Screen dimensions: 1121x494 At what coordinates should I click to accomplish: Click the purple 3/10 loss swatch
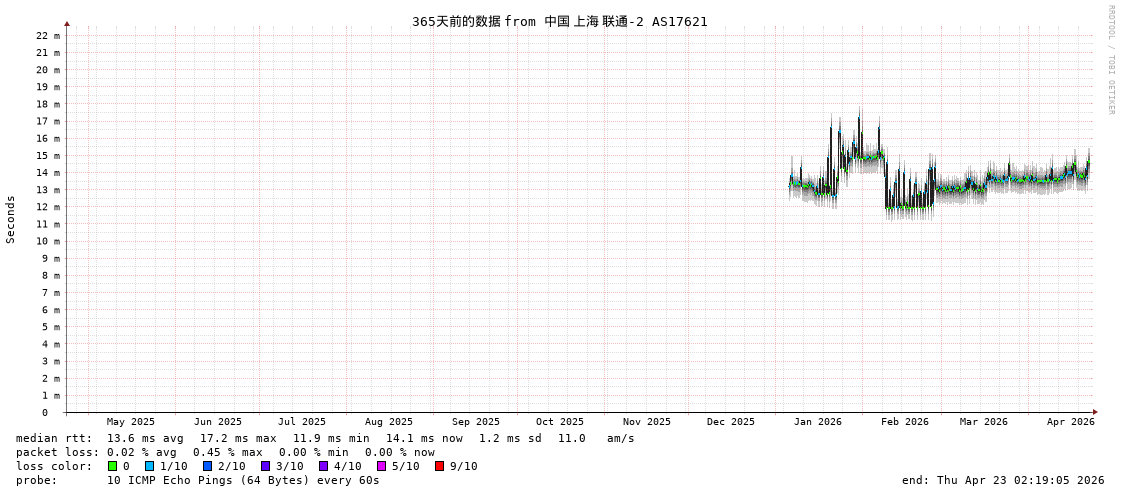click(x=265, y=466)
